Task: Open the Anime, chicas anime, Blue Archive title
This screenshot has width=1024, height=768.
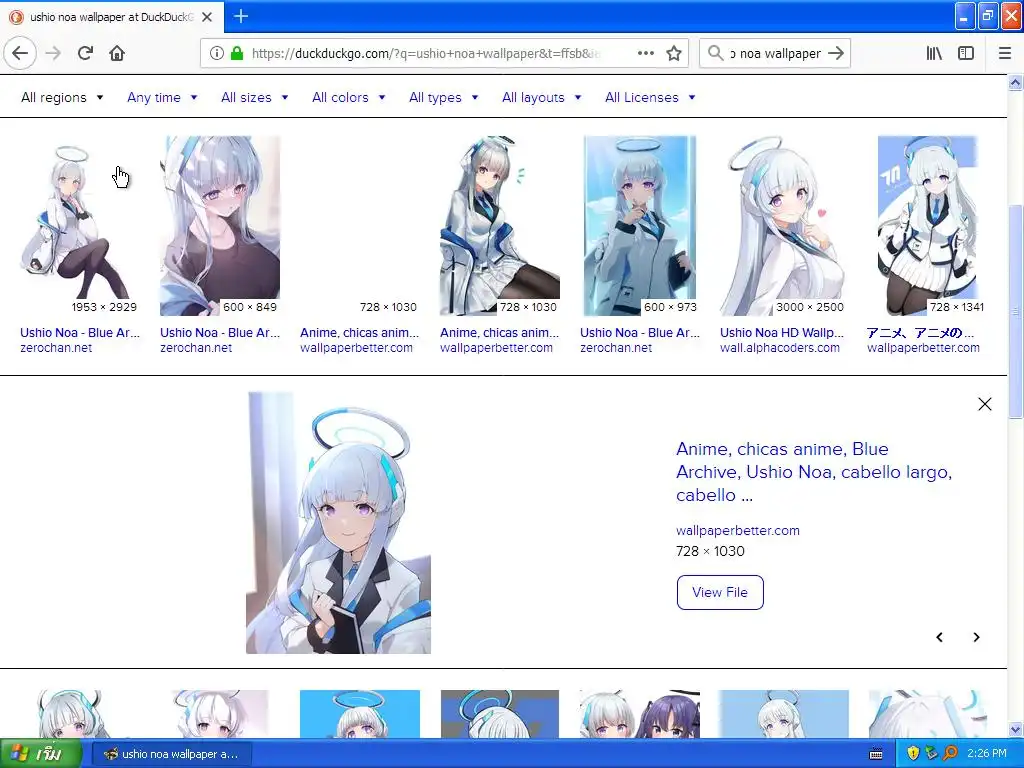Action: click(814, 472)
